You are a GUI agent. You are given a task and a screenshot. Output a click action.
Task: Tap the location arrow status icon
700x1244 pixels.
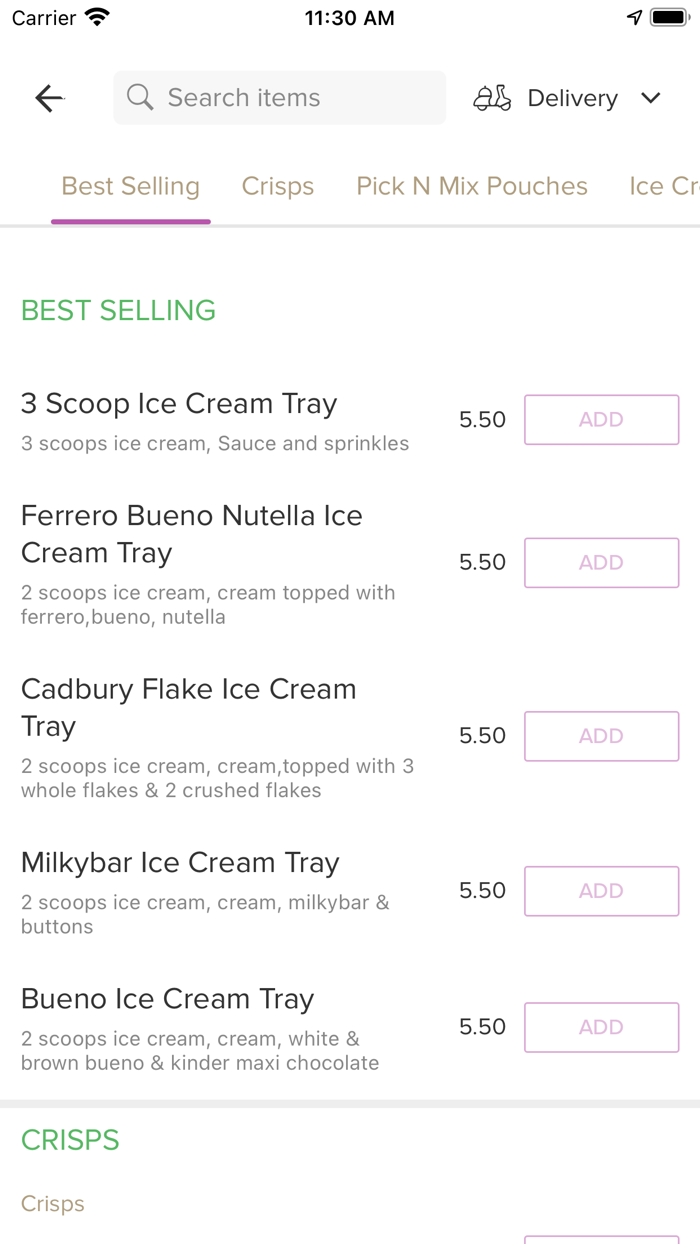(x=634, y=18)
